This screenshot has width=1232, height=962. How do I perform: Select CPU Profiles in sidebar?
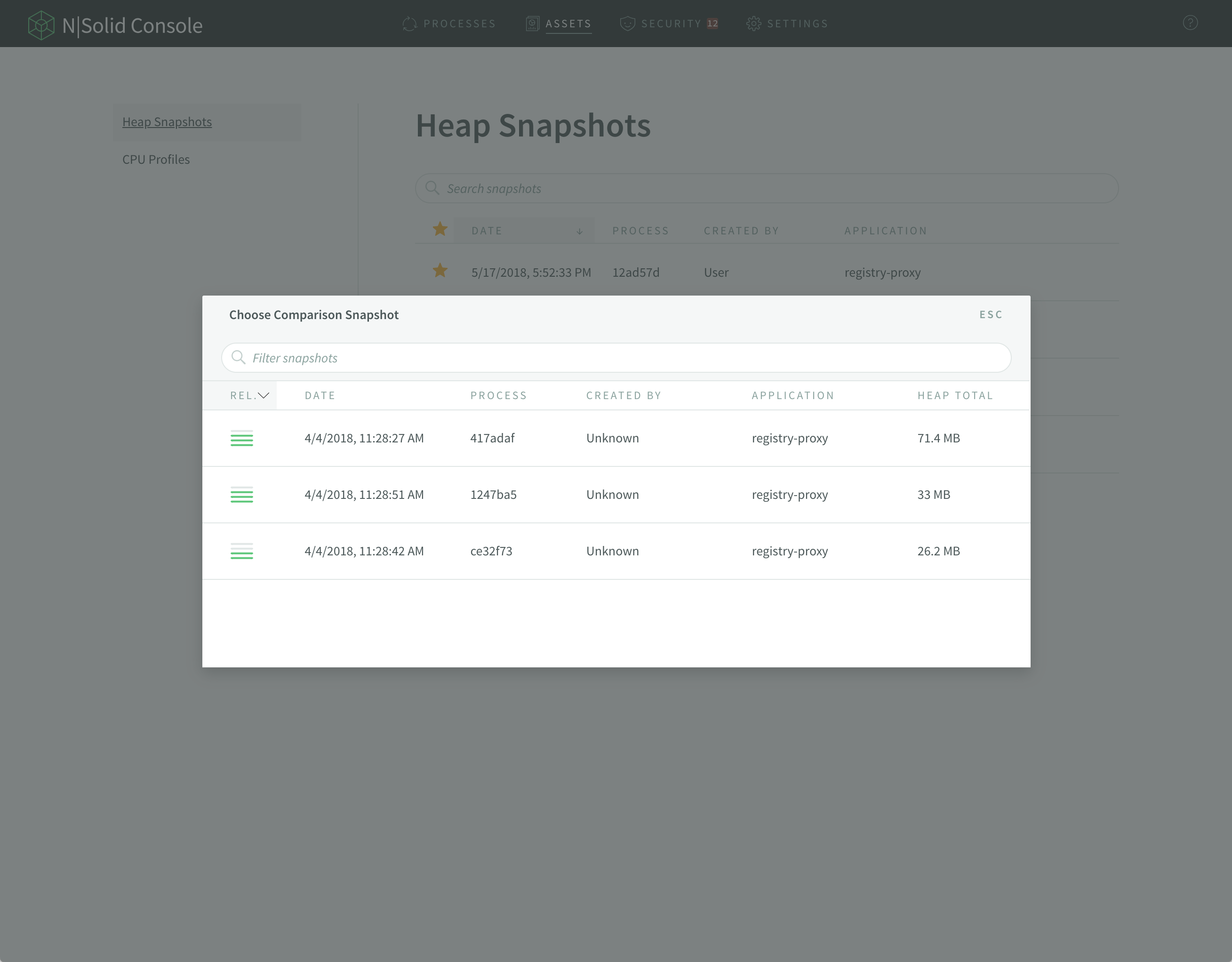pyautogui.click(x=156, y=160)
